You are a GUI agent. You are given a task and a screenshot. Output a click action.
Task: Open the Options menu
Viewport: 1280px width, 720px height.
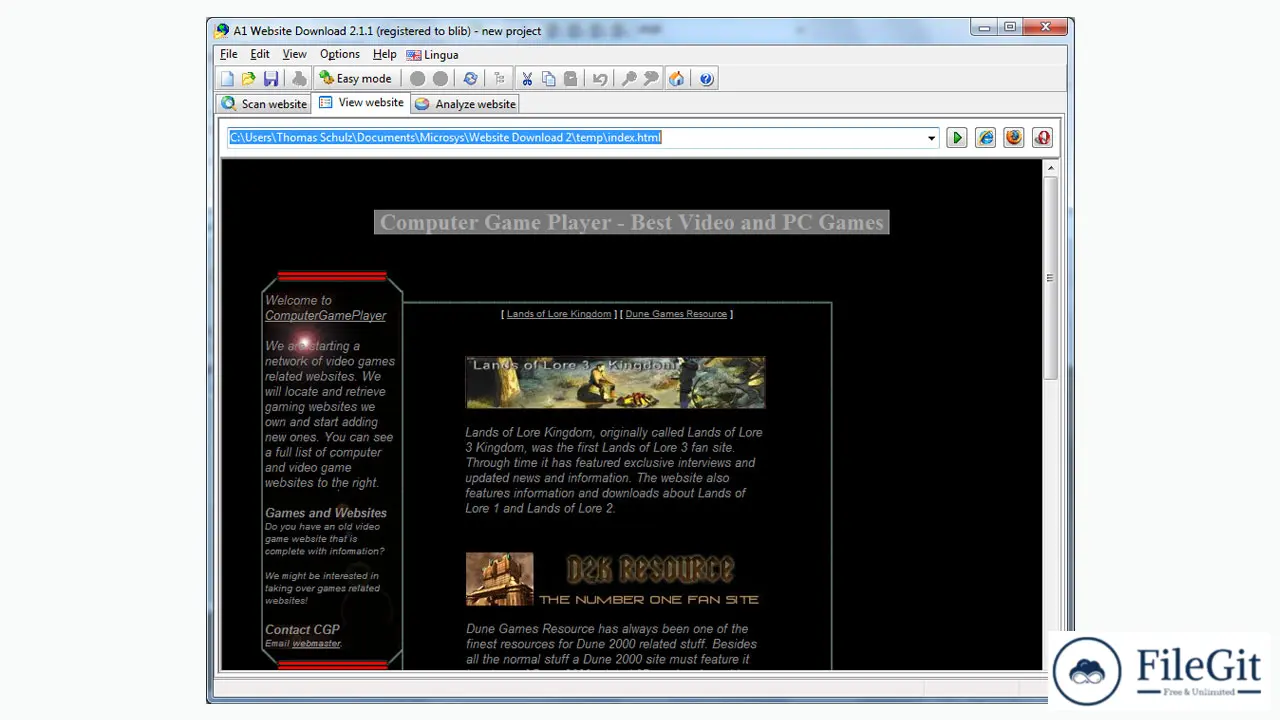[x=340, y=54]
